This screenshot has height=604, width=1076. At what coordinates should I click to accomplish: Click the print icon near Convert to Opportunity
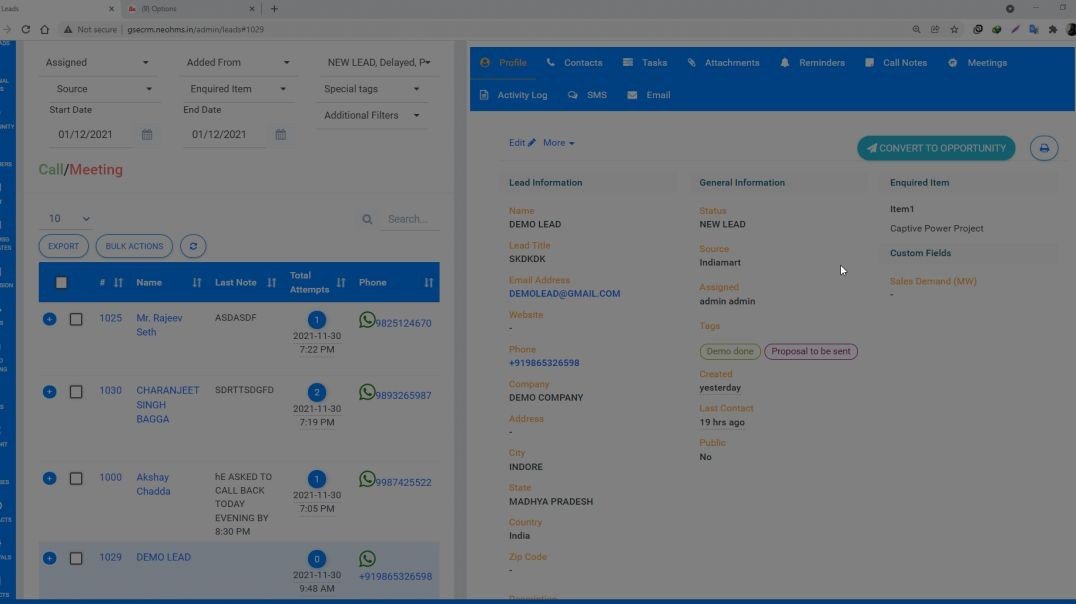[1044, 147]
